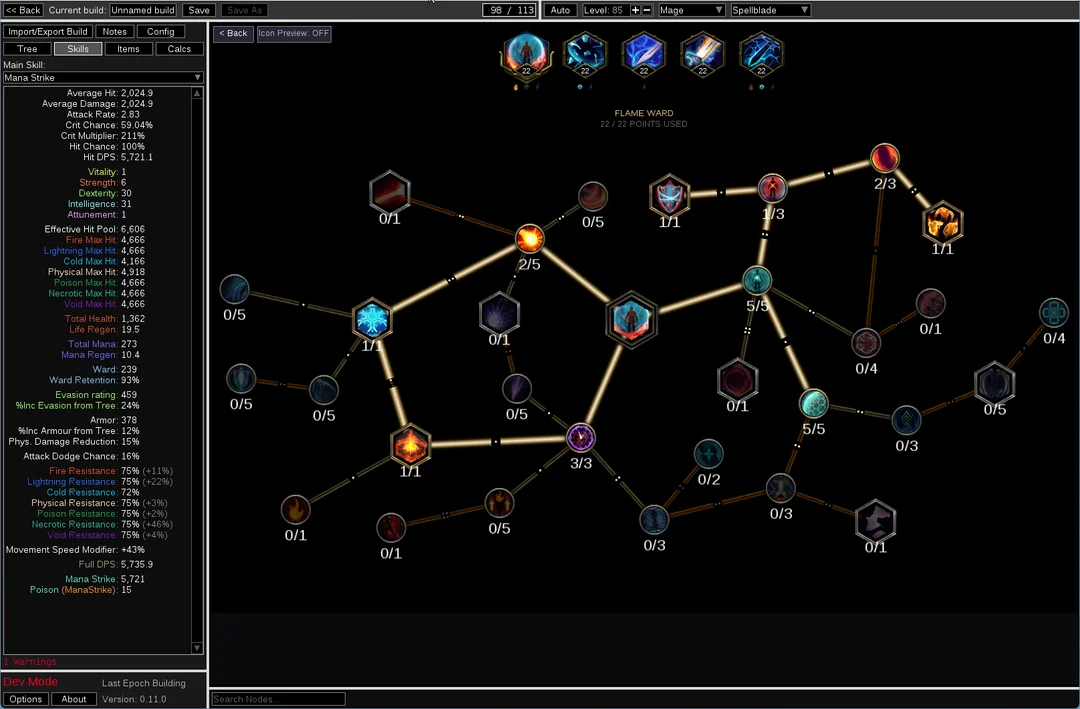Click the Search Nodes input field
Viewport: 1080px width, 709px height.
(x=278, y=699)
